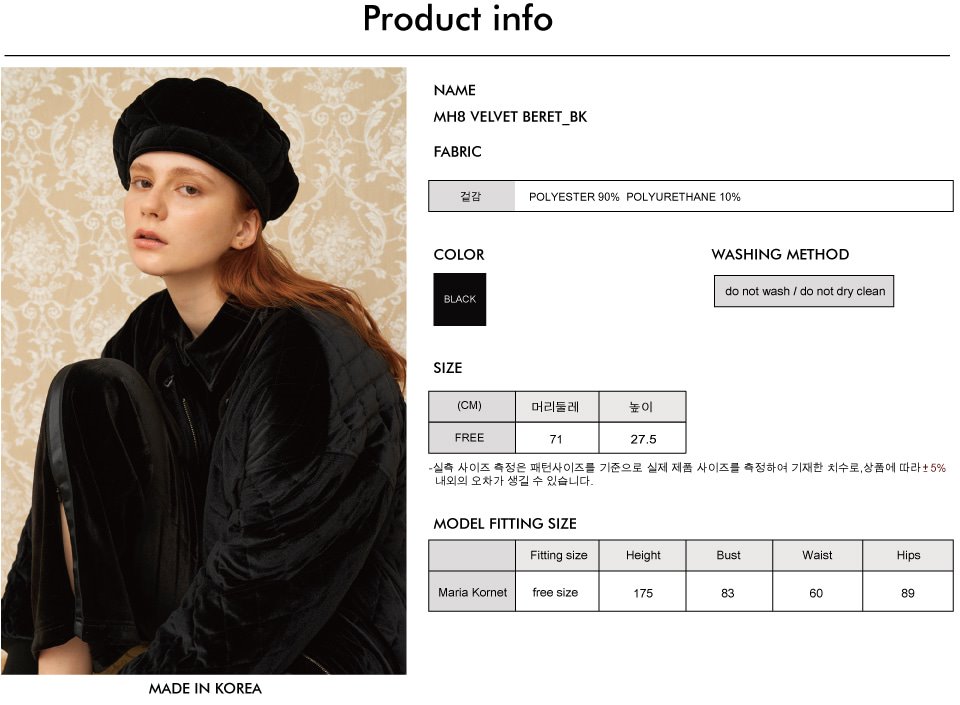
Task: Click the Maria Kornet model name cell
Action: click(472, 592)
